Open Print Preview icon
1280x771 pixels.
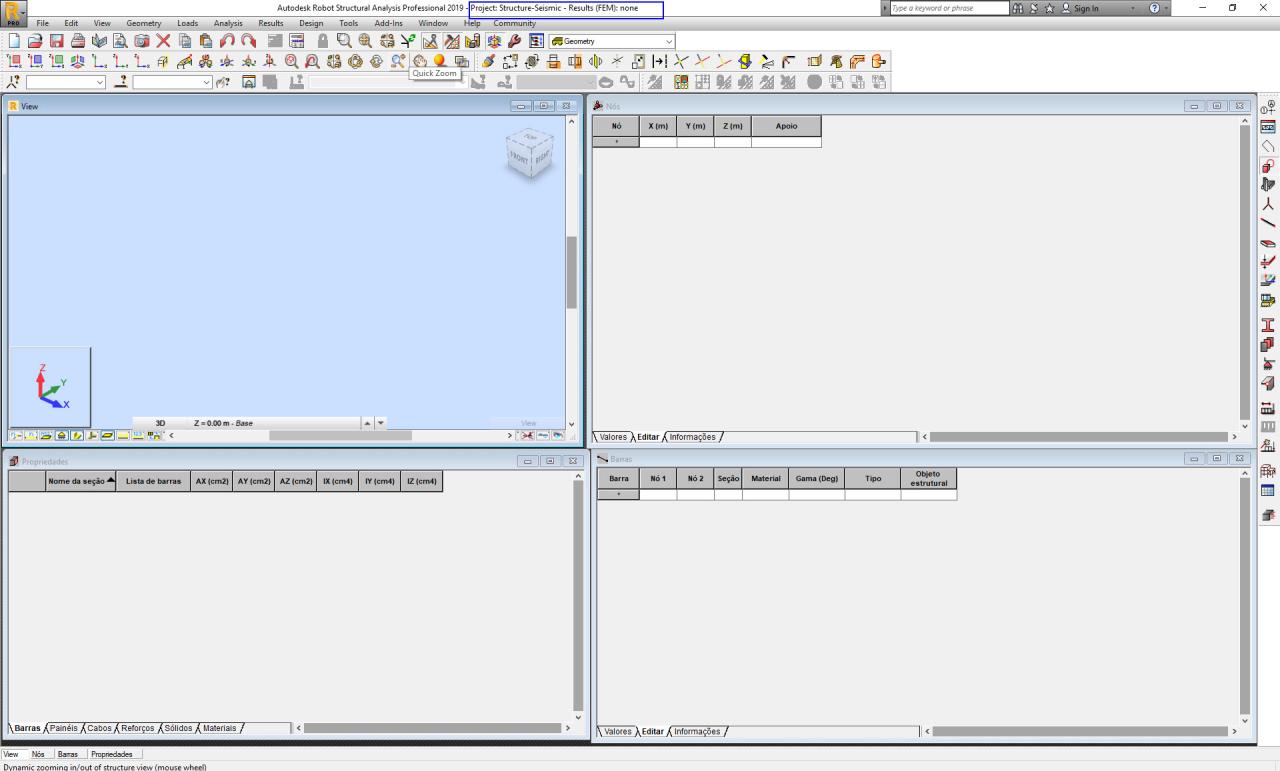(x=120, y=42)
